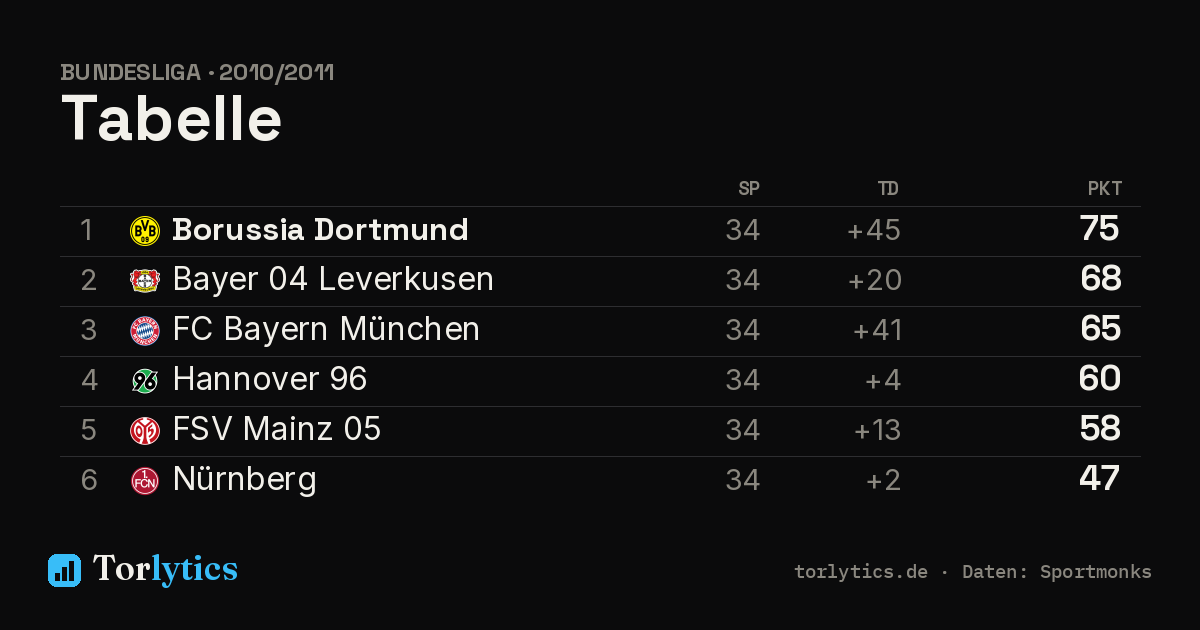
Task: Select the Borussia Dortmund team name
Action: [x=320, y=230]
